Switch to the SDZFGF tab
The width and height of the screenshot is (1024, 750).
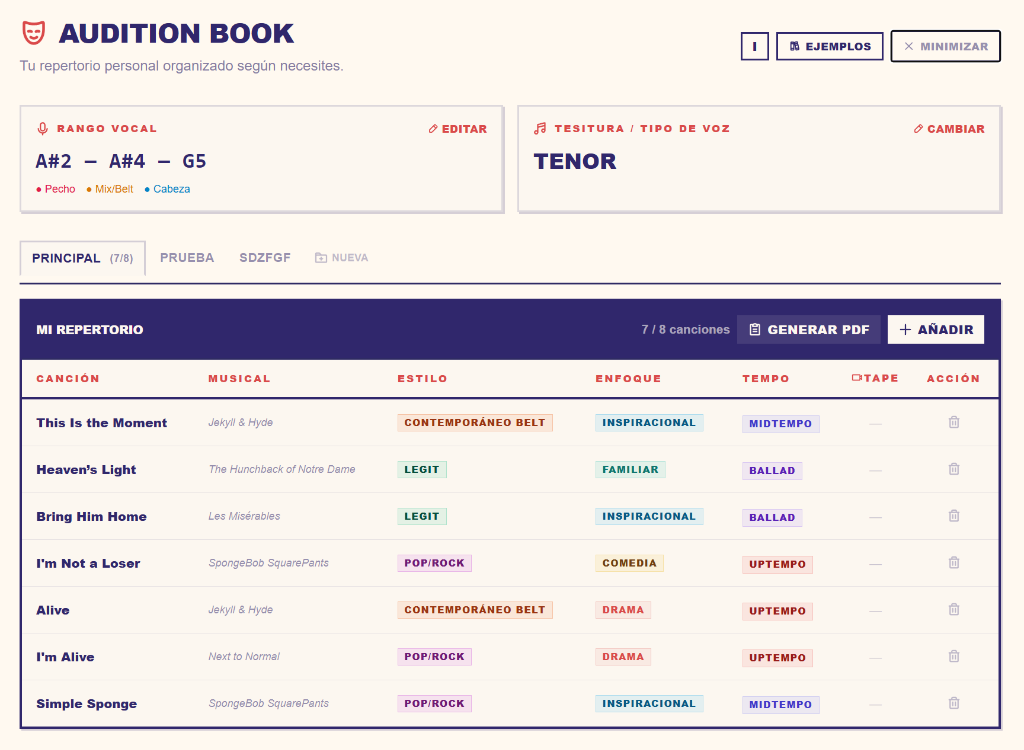(264, 257)
